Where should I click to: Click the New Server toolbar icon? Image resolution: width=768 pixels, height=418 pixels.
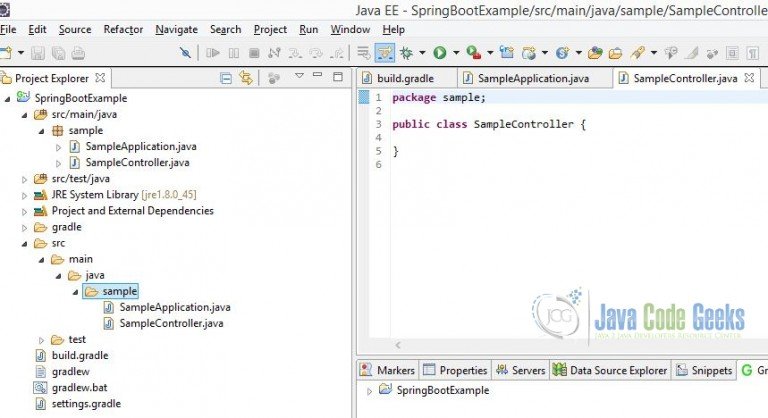pos(507,52)
